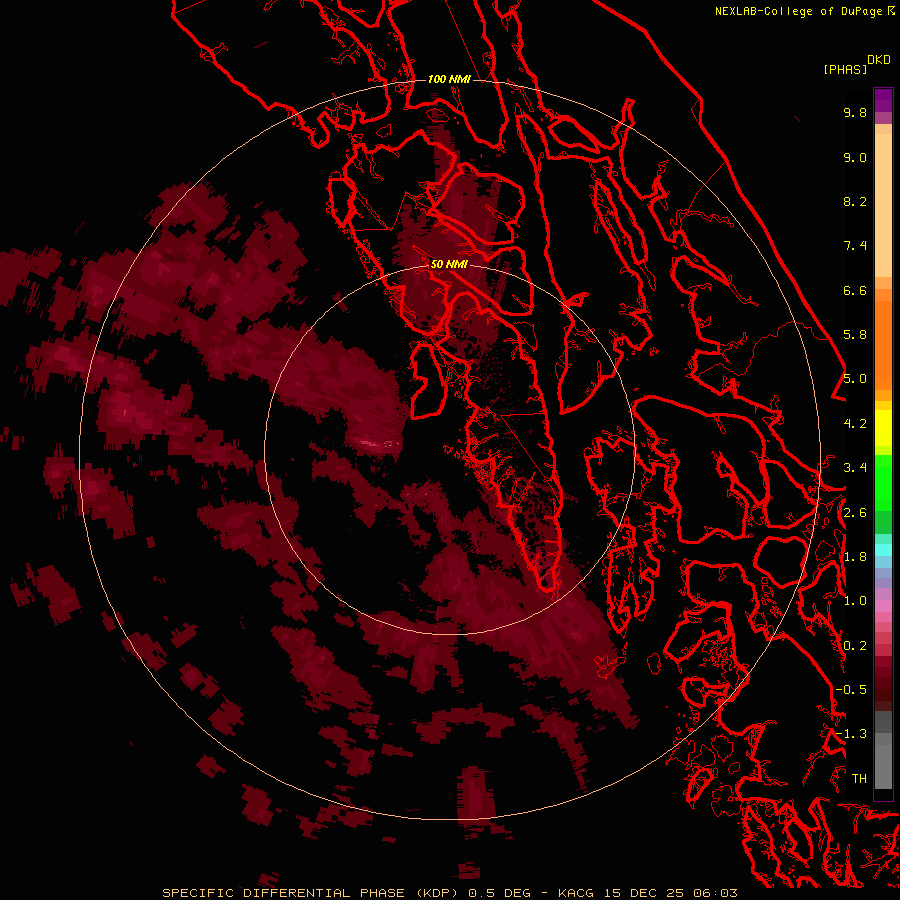Click the [PHAS] label above color bar
Screen dimensions: 900x900
coord(845,69)
